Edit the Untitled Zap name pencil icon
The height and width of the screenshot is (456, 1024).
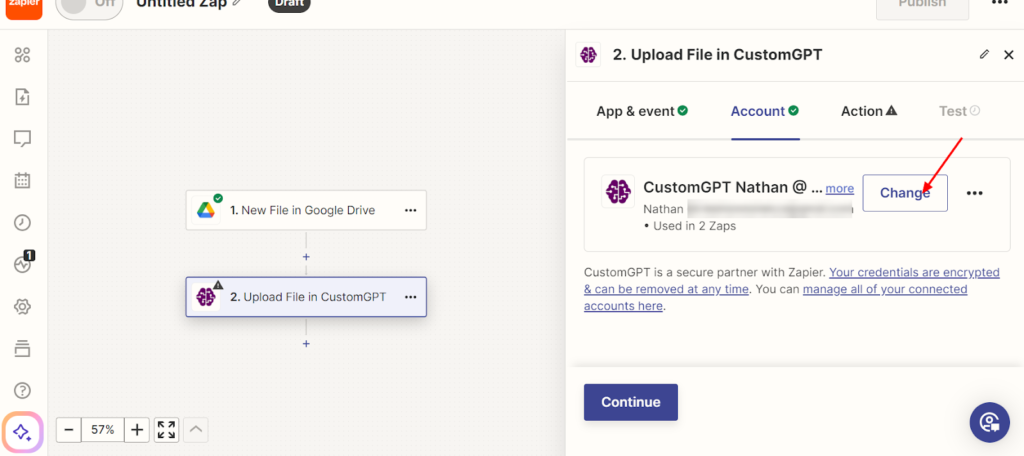click(237, 3)
